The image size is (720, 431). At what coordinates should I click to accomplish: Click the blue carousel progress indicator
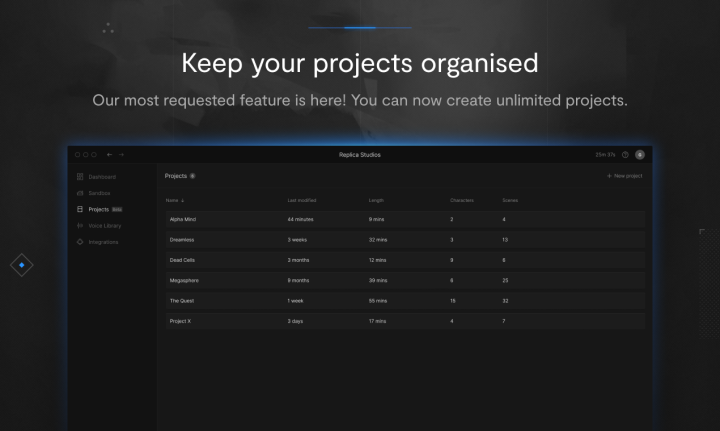(360, 28)
